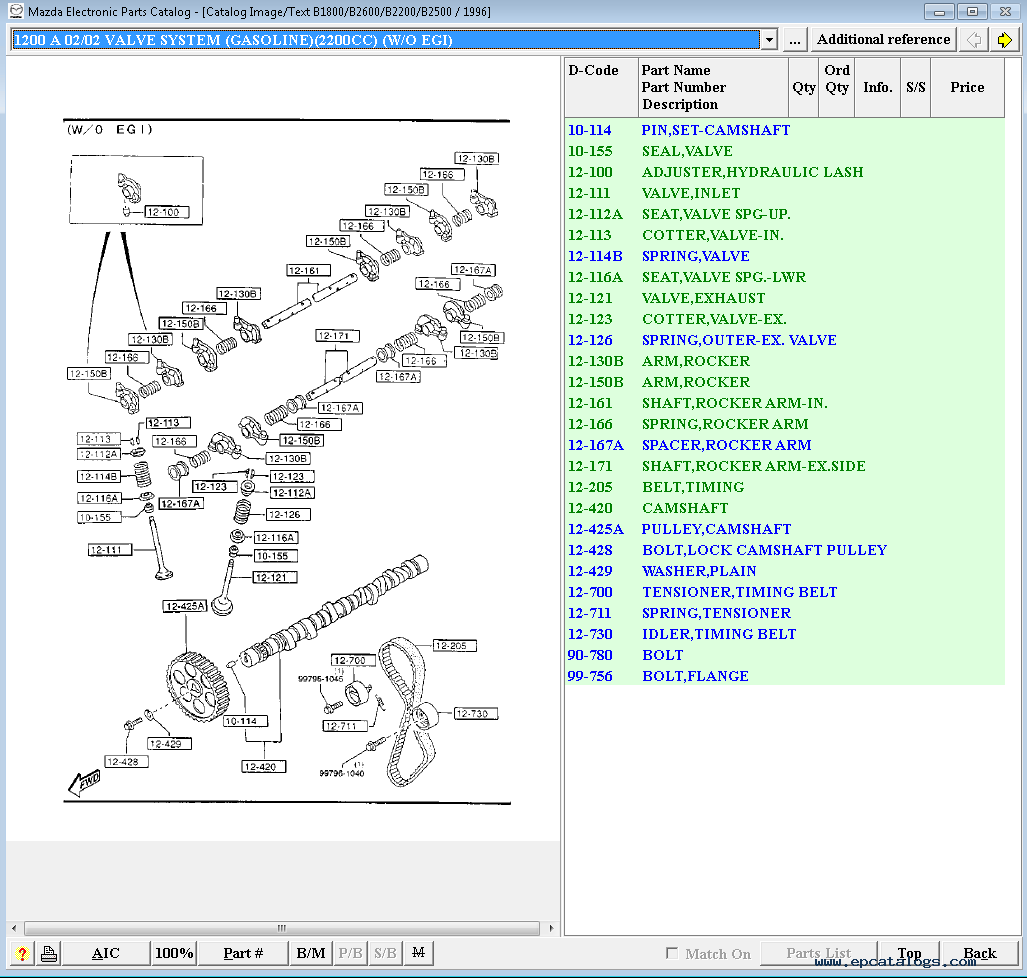
Task: Click the print icon in bottom toolbar
Action: (48, 953)
